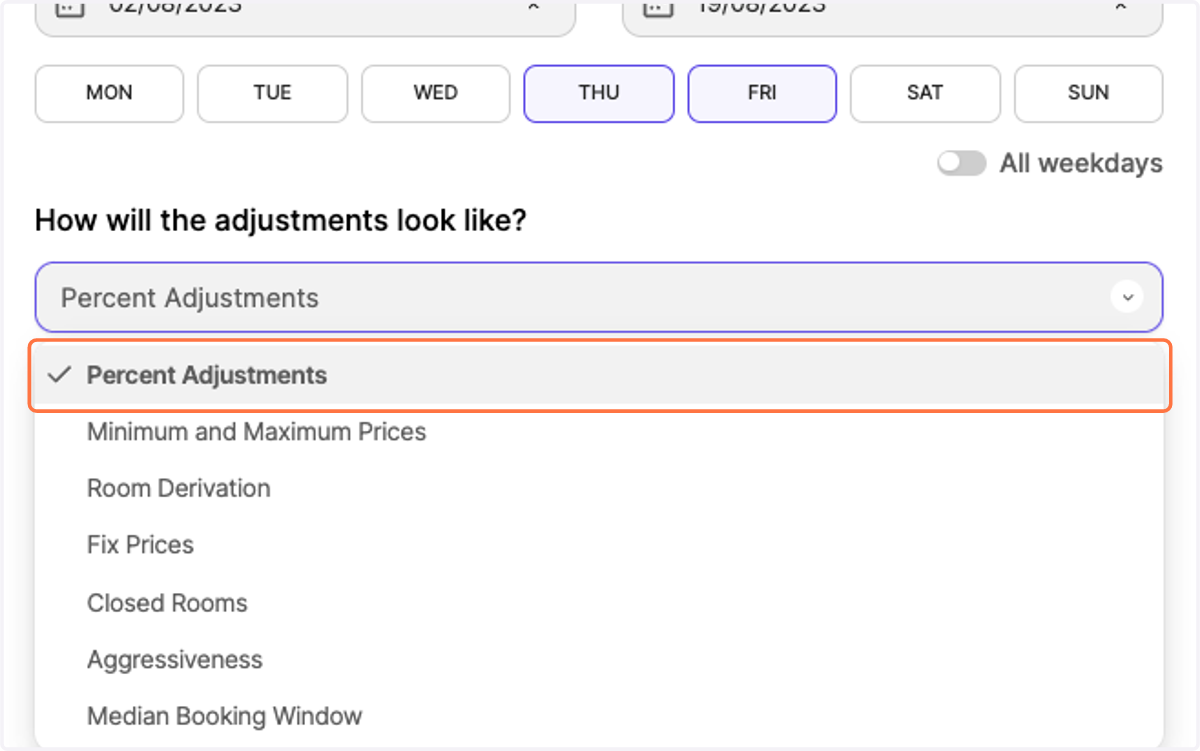Select Minimum and Maximum Prices option
This screenshot has width=1200, height=751.
[x=599, y=432]
